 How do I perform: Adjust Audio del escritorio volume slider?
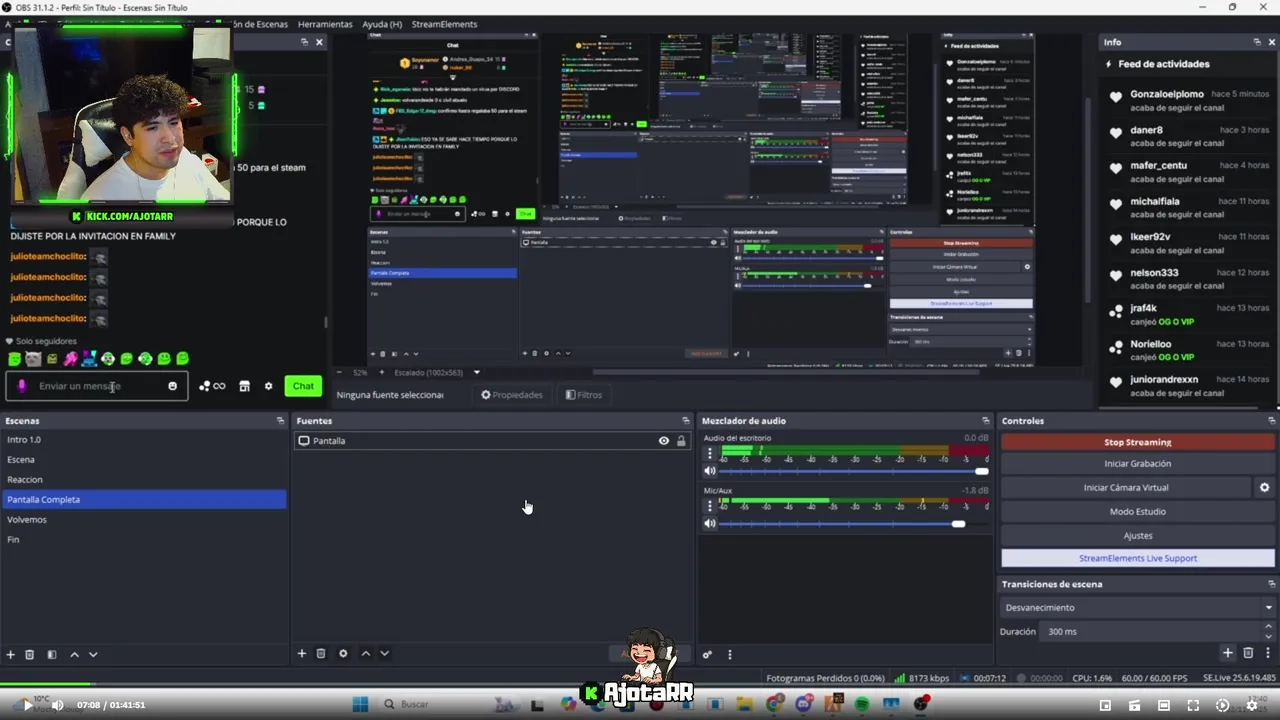[x=854, y=471]
